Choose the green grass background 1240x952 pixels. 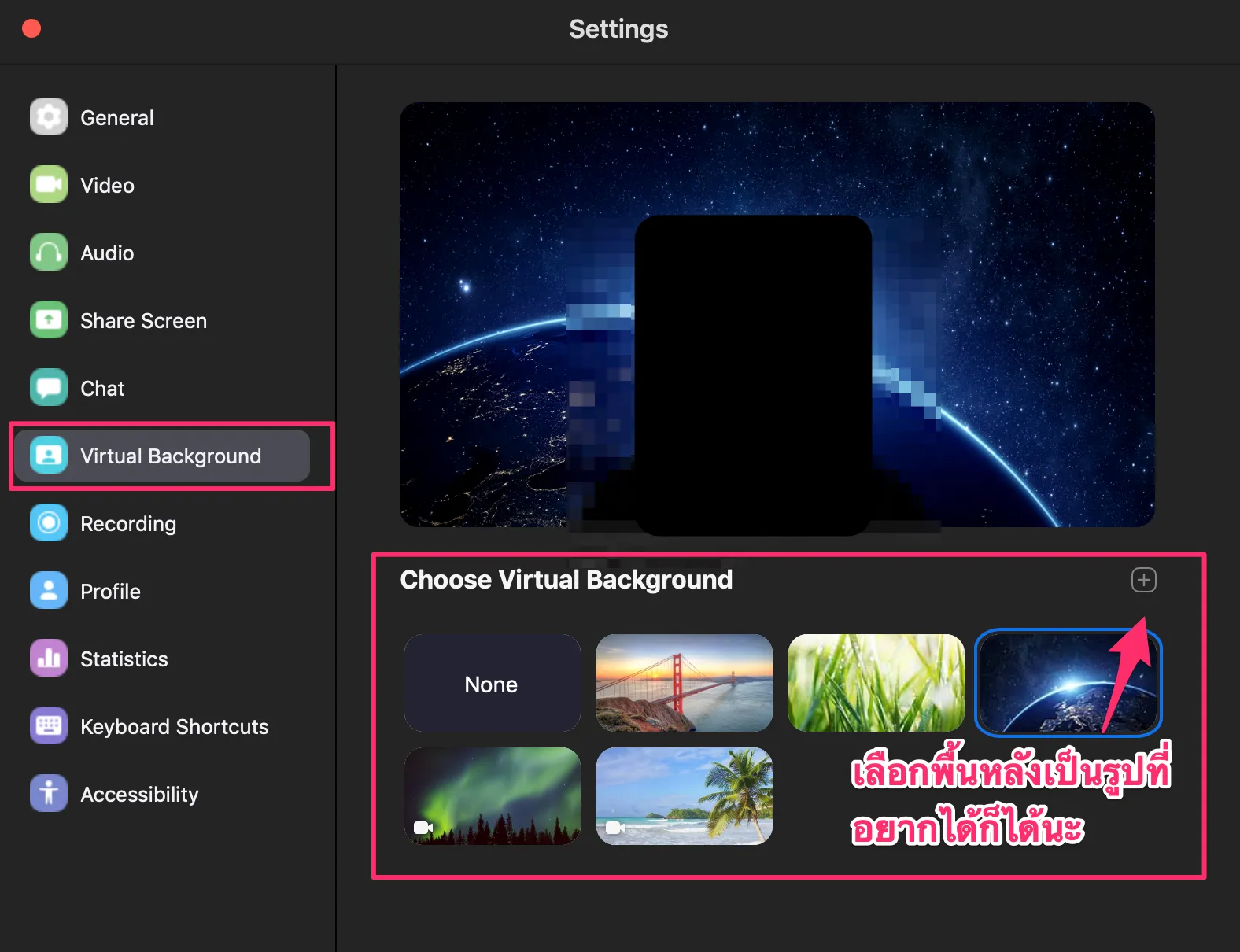tap(876, 683)
